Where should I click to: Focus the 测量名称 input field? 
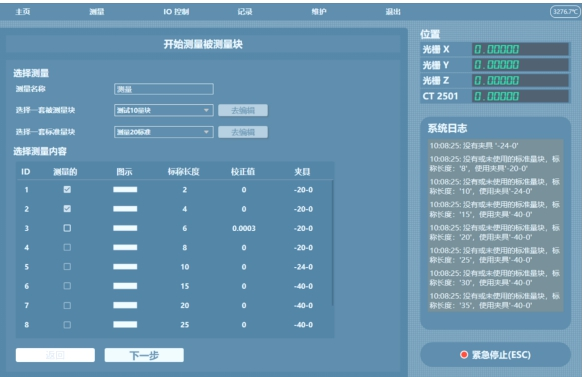click(164, 89)
